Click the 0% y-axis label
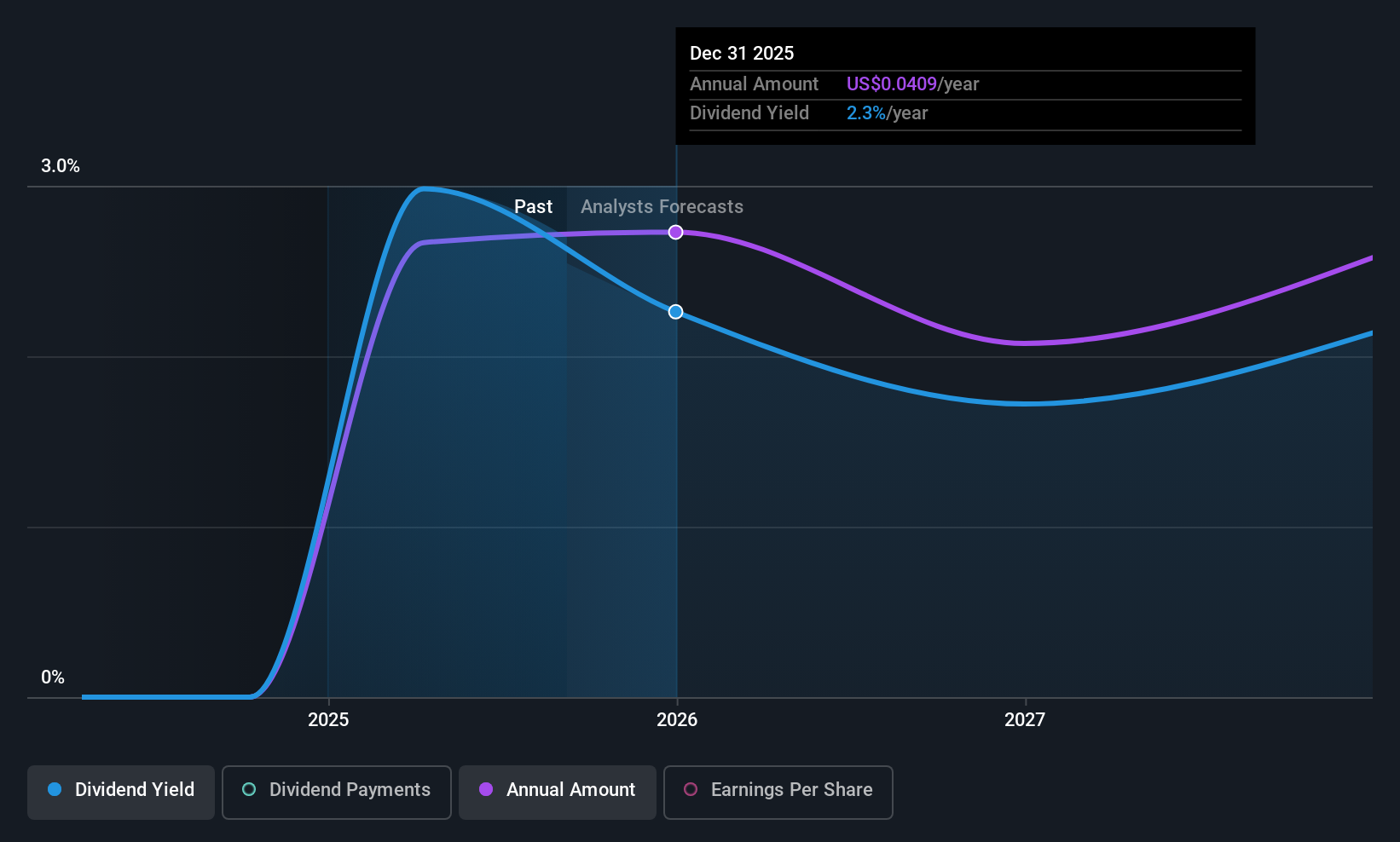The height and width of the screenshot is (842, 1400). [53, 678]
